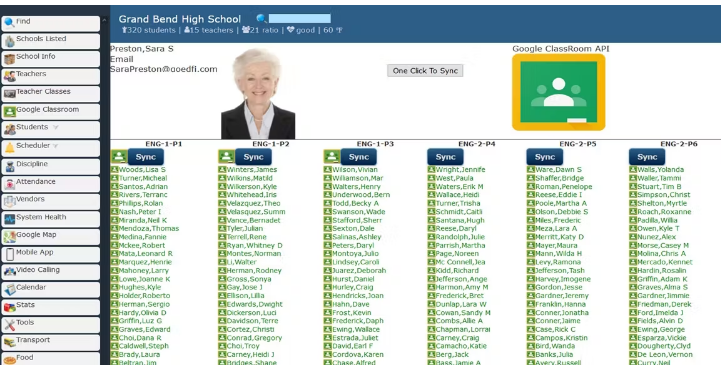This screenshot has height=390, width=721.
Task: Click the icon next to Walls, Yolanda
Action: [x=633, y=170]
